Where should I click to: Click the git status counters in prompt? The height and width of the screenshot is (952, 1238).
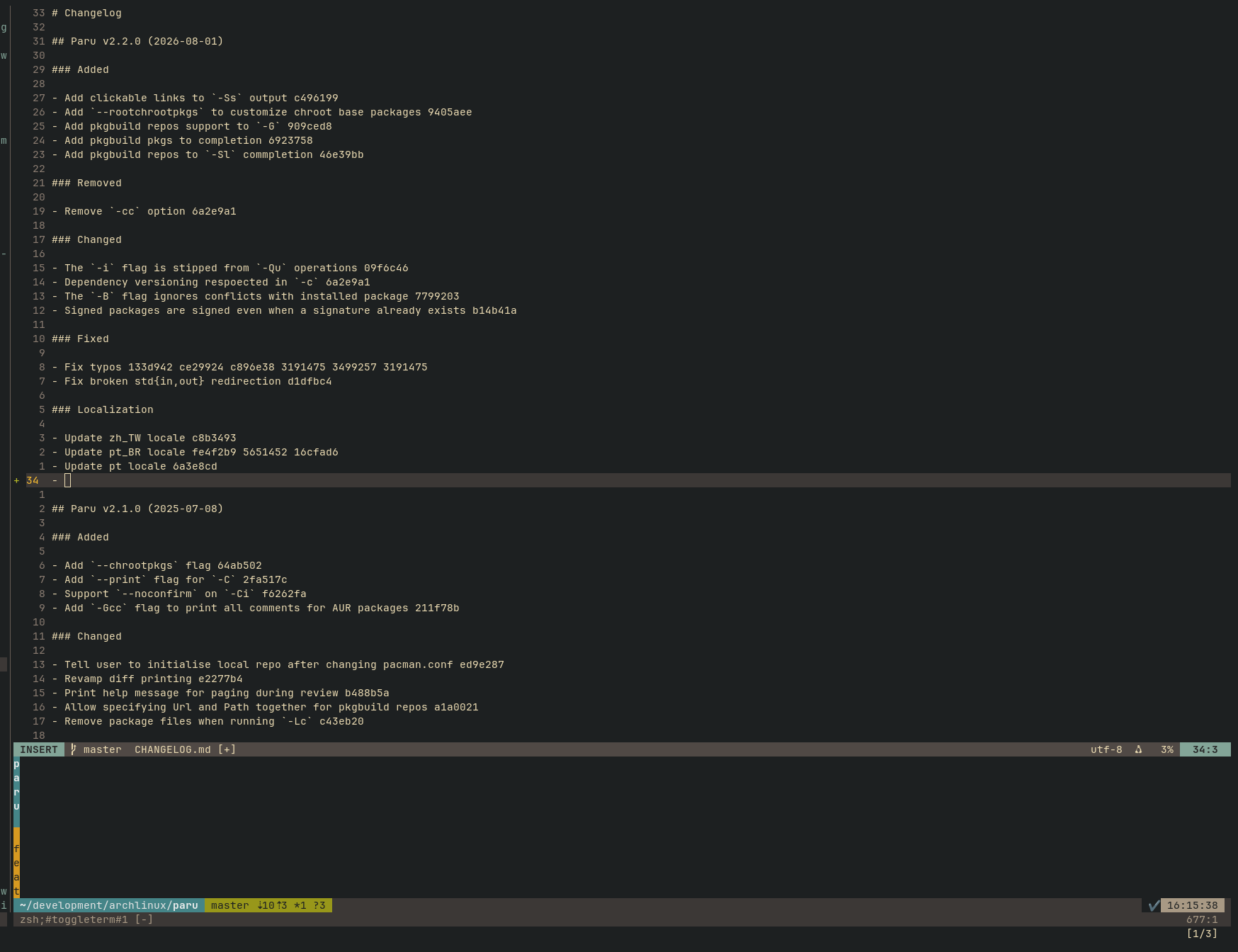pos(291,905)
